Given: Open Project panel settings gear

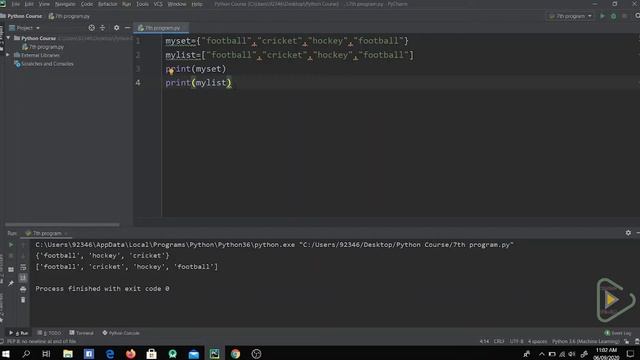Looking at the screenshot, I should click(x=116, y=28).
